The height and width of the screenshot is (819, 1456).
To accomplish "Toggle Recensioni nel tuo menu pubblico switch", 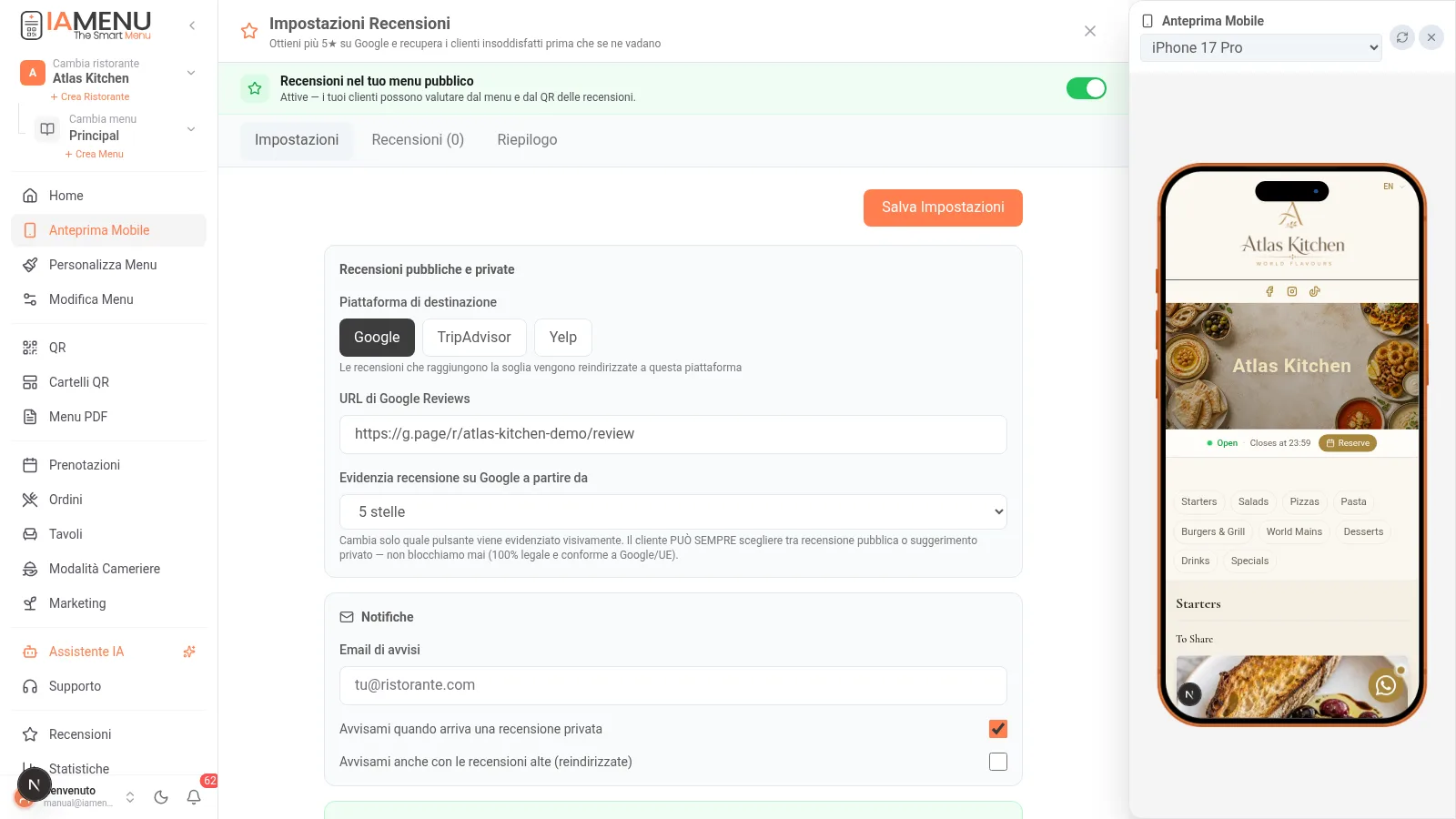I will [1087, 88].
